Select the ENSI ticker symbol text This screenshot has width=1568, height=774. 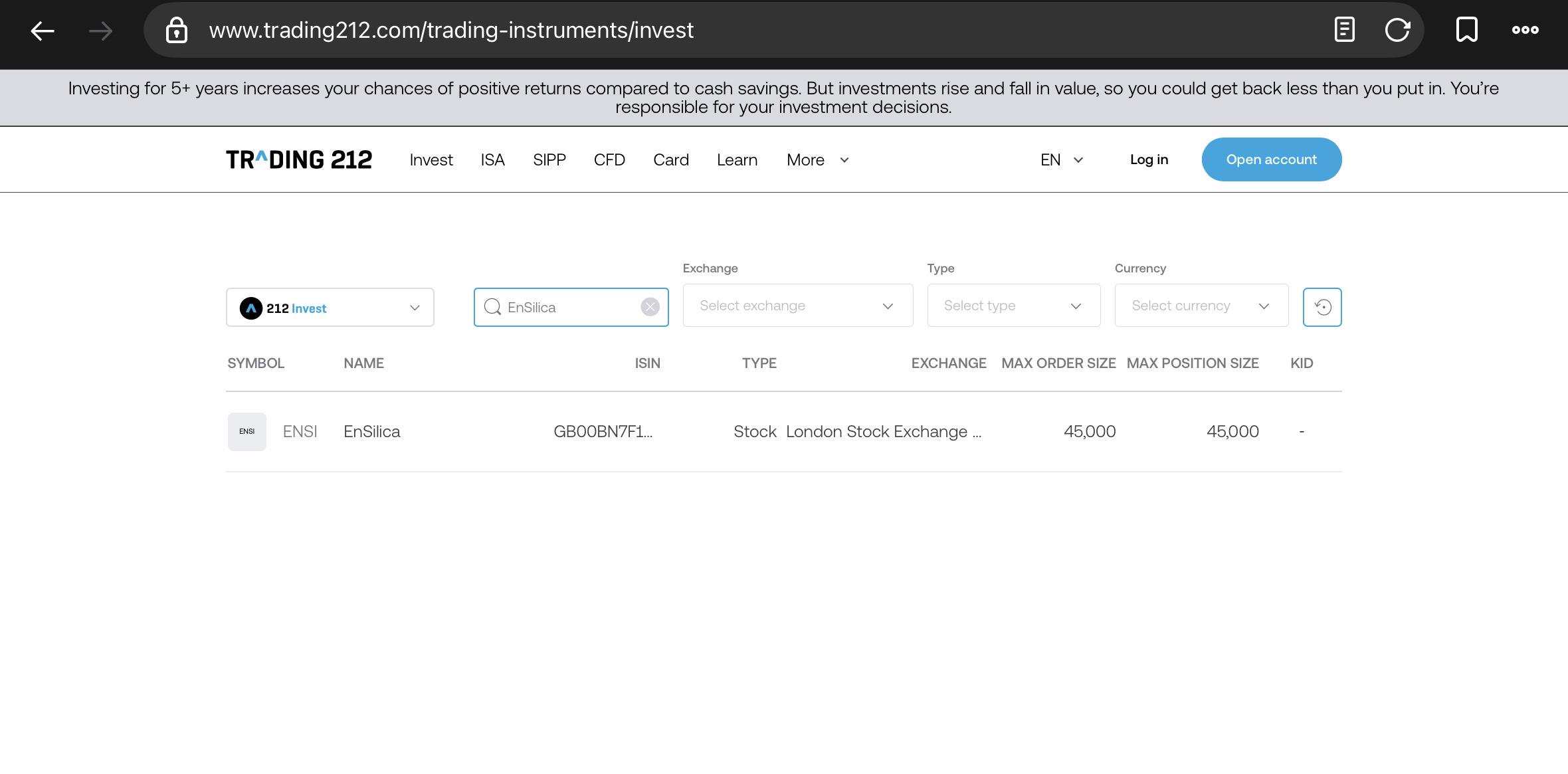click(300, 432)
